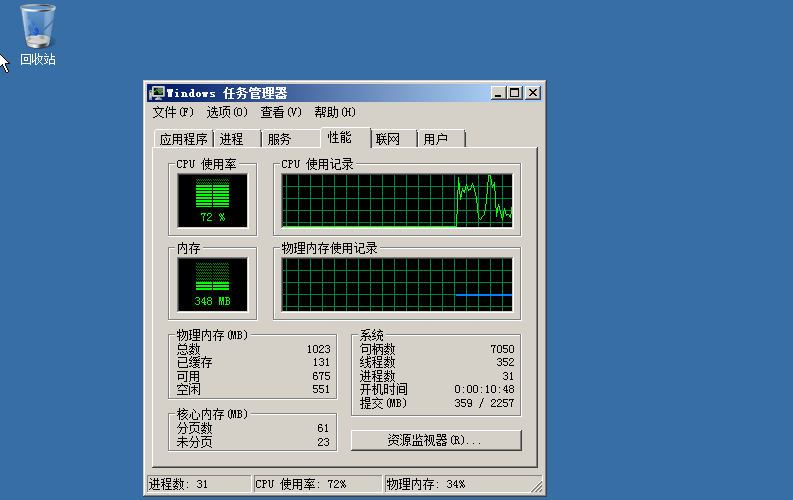Click the 进程数 value 31 in 系统 group
This screenshot has height=500, width=793.
click(508, 376)
